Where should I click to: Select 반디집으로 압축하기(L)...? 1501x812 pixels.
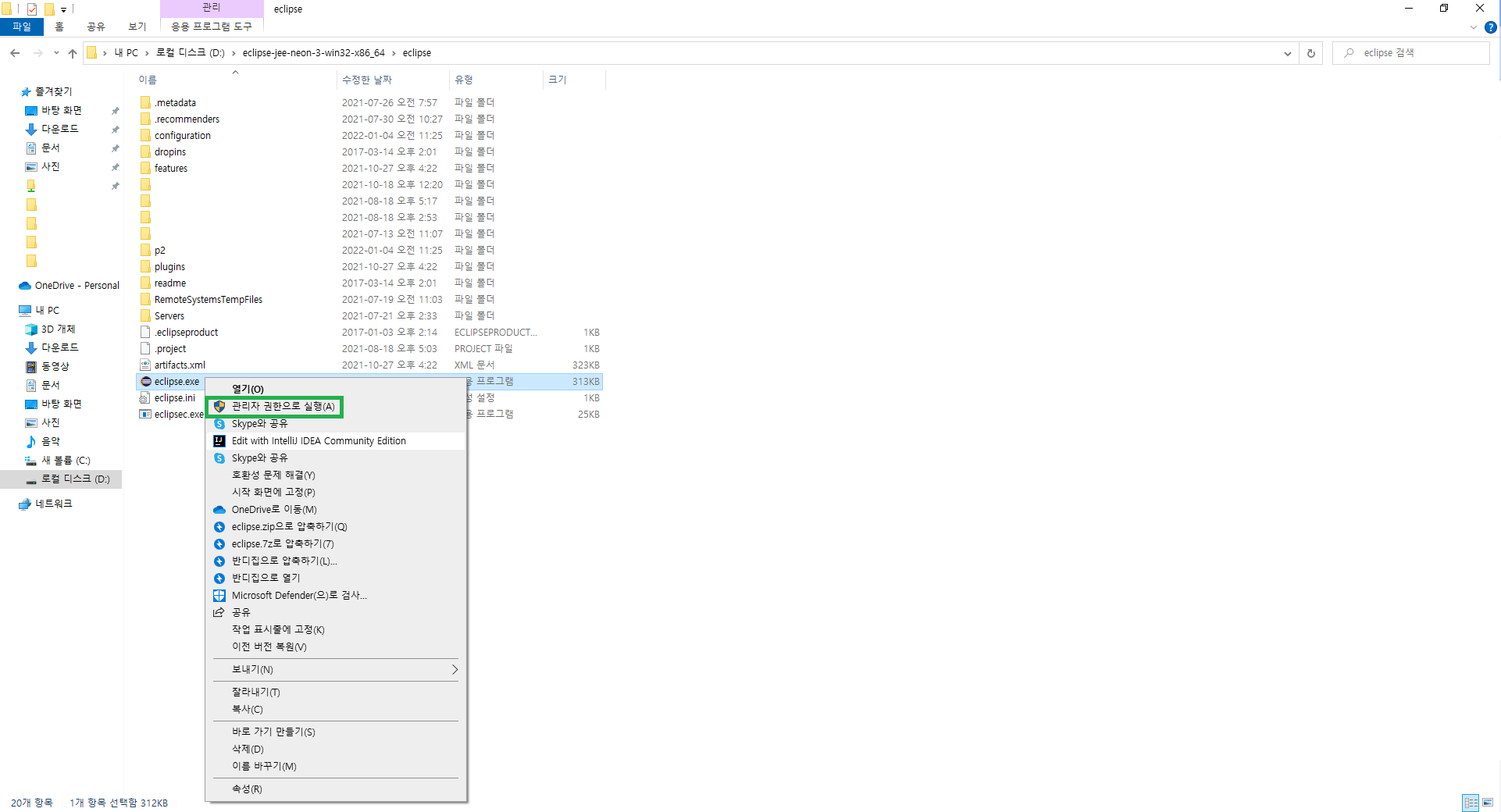tap(336, 561)
